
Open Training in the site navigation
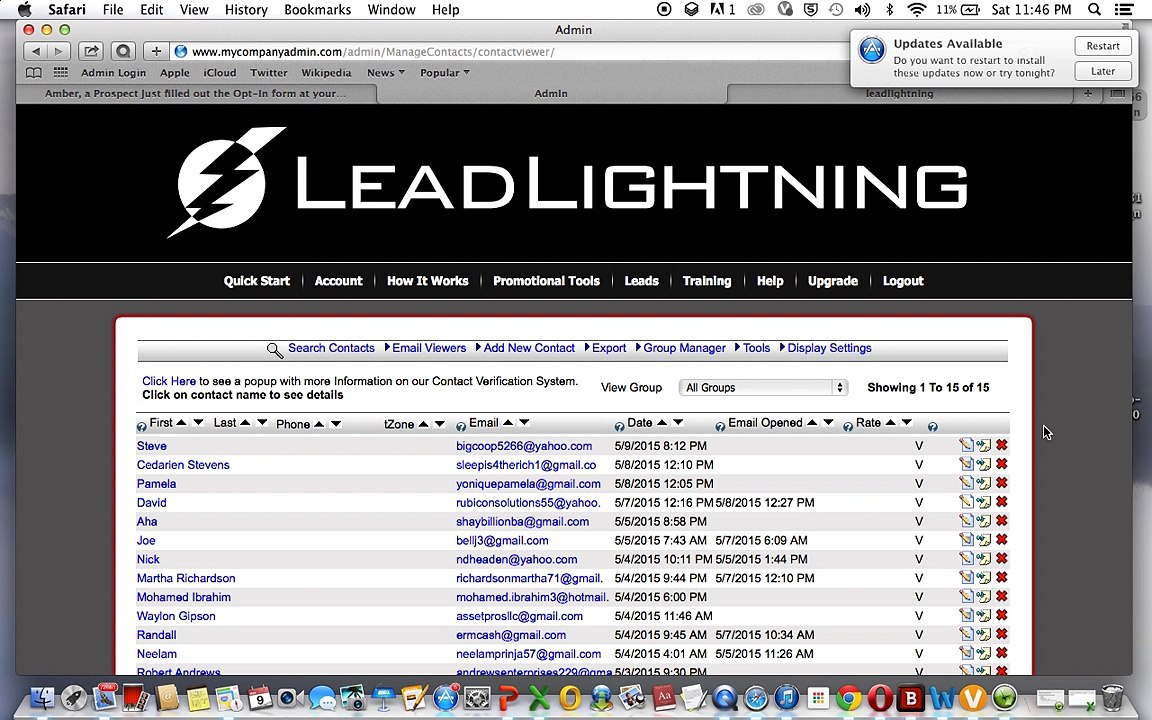tap(707, 281)
